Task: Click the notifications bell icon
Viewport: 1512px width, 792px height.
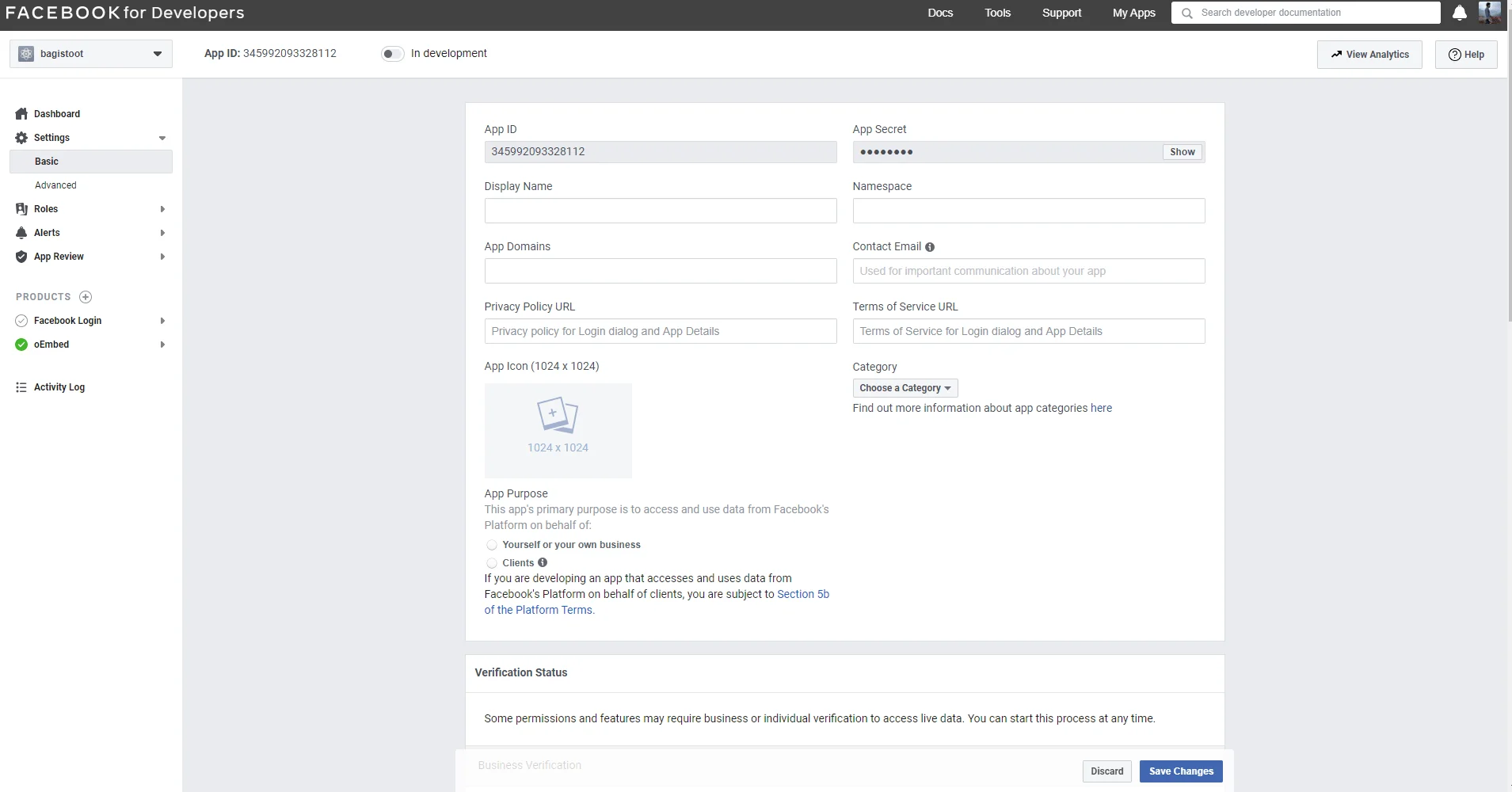Action: tap(1459, 13)
